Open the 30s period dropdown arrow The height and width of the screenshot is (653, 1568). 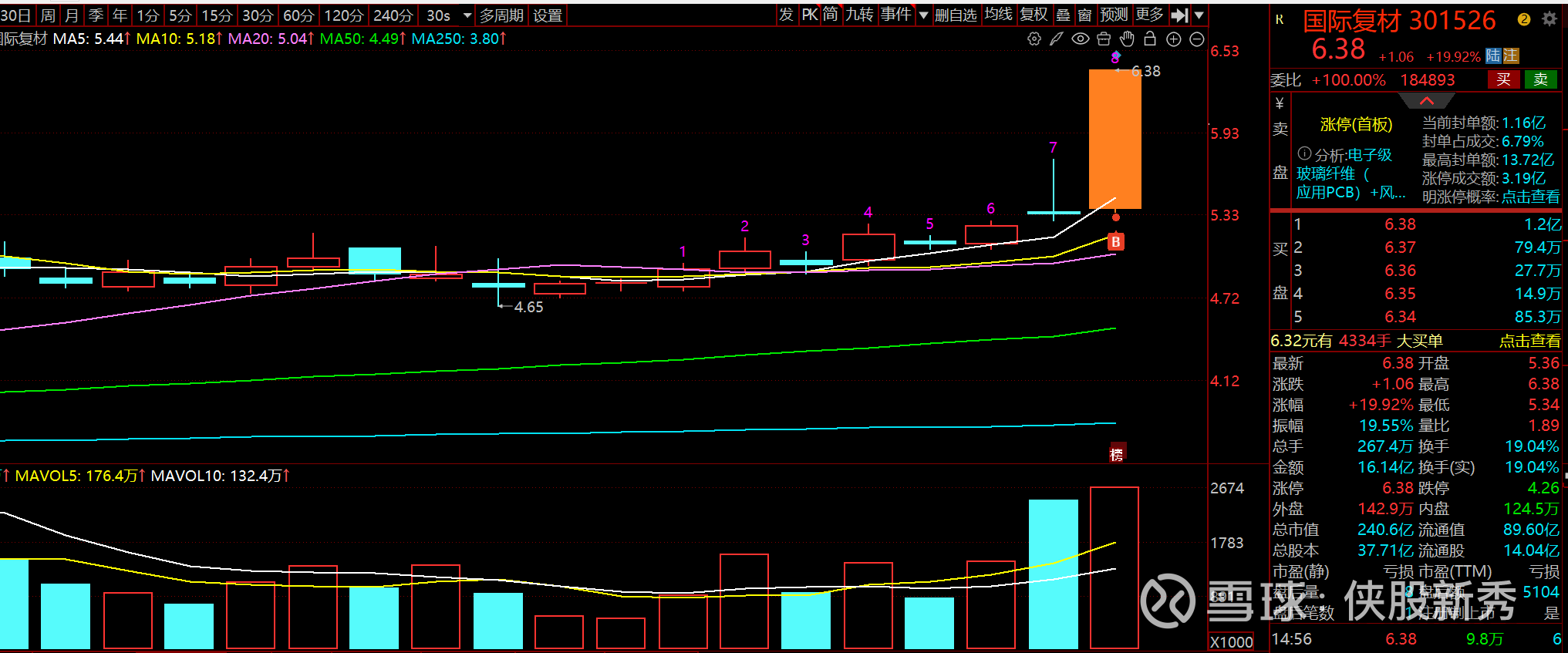[467, 15]
